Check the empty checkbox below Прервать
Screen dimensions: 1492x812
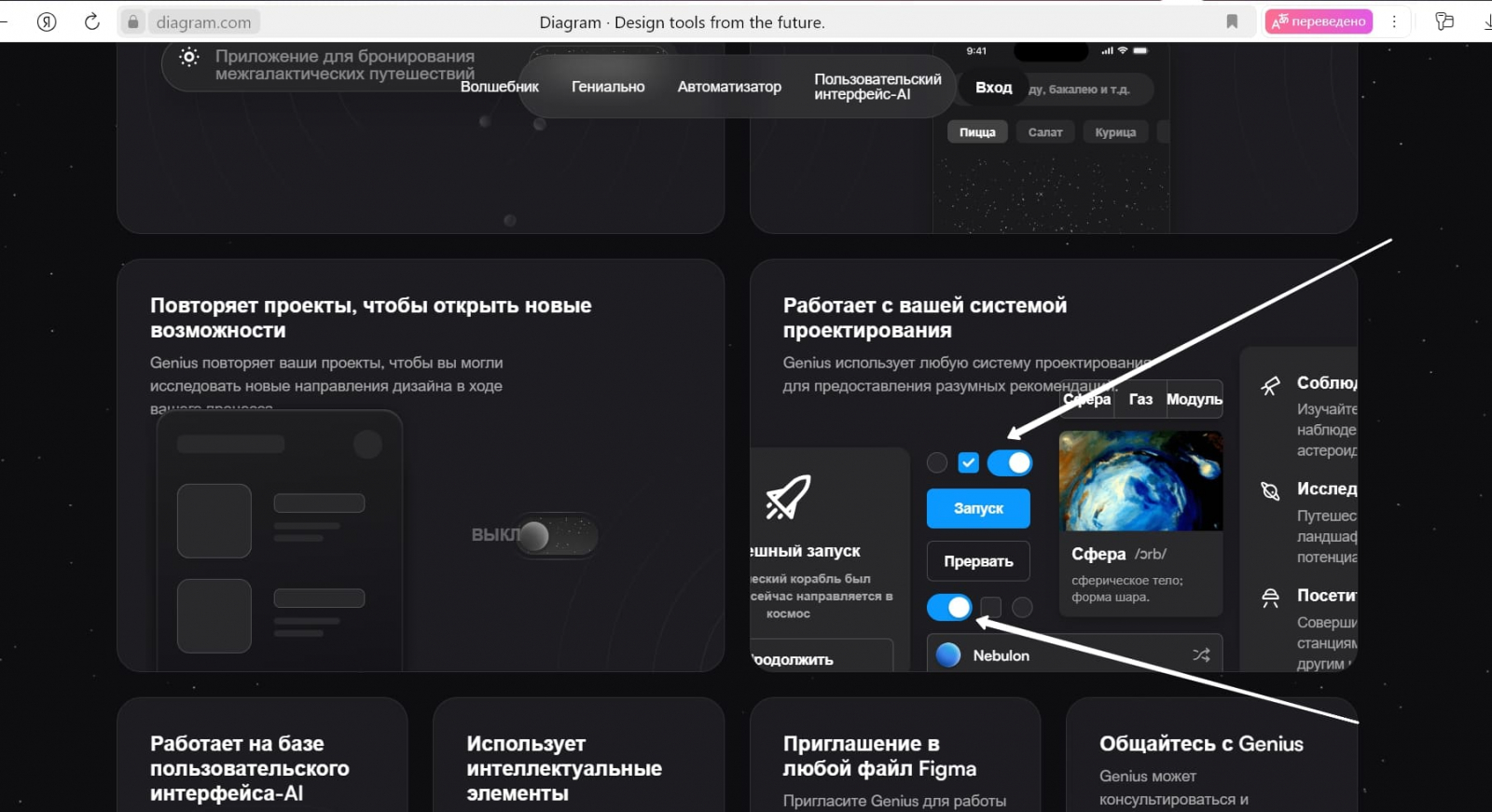coord(991,608)
